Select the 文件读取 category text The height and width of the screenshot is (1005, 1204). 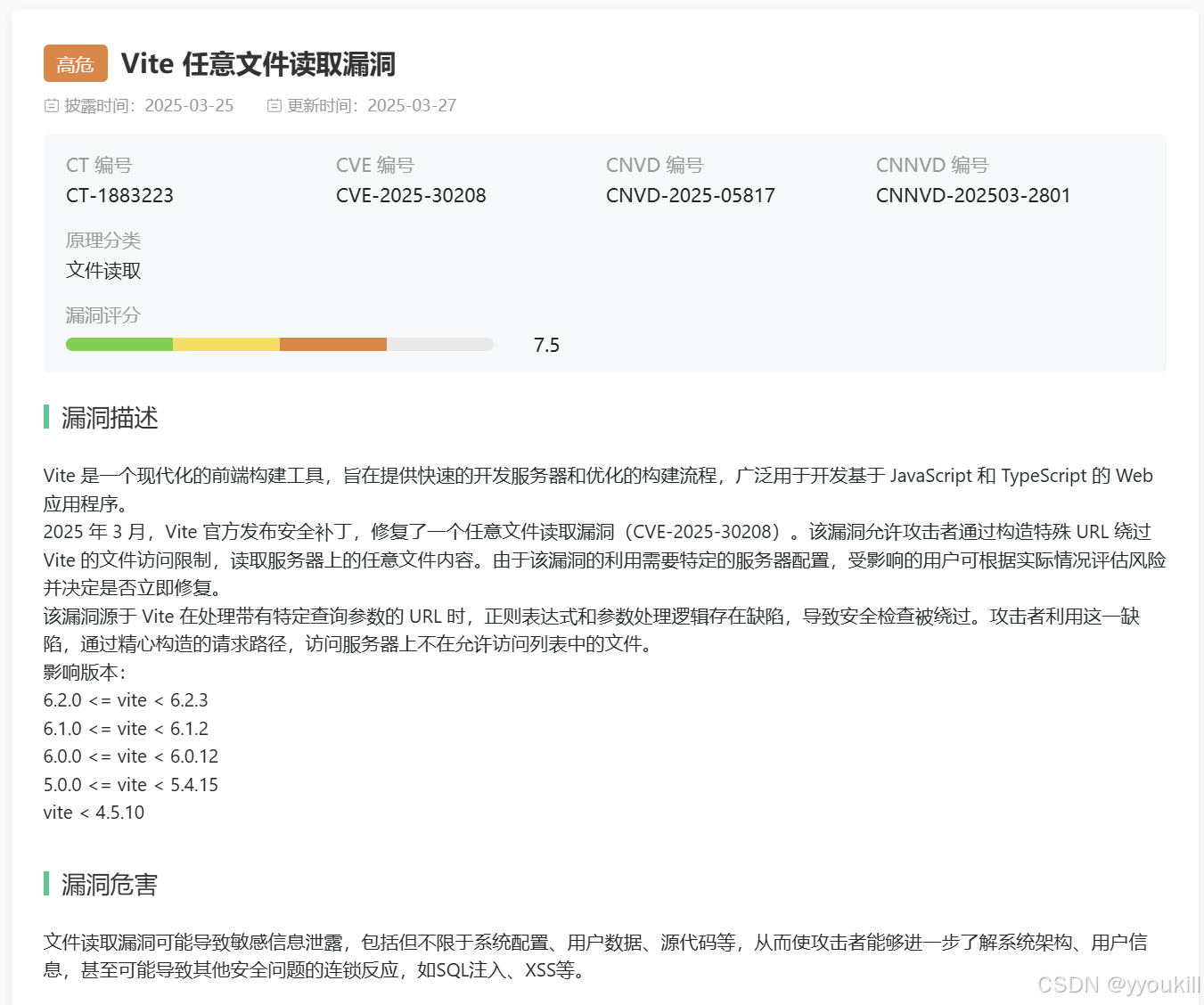(x=103, y=270)
